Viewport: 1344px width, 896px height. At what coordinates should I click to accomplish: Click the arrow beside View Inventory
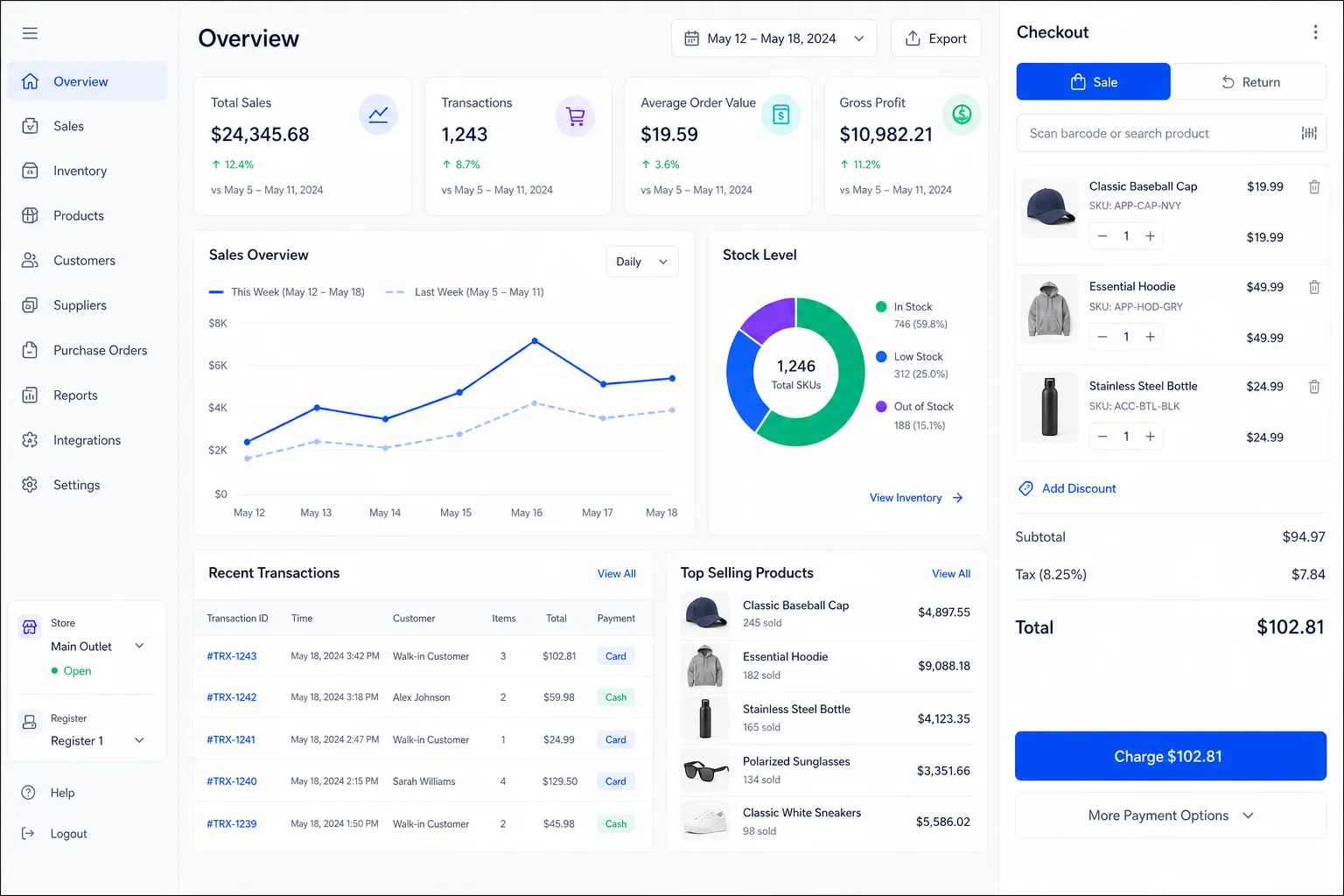tap(957, 498)
